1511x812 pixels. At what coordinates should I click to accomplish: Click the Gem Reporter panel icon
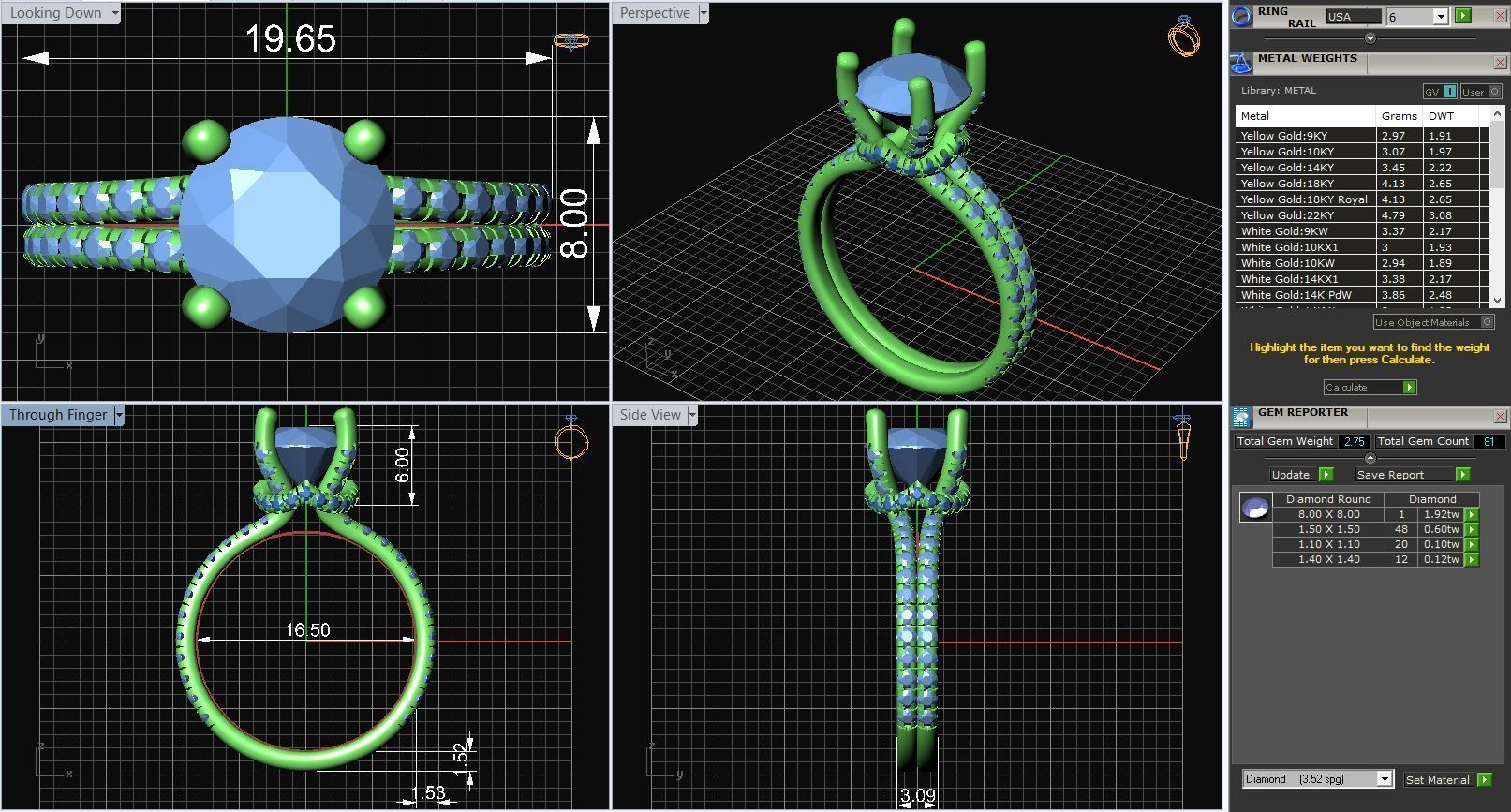1241,417
